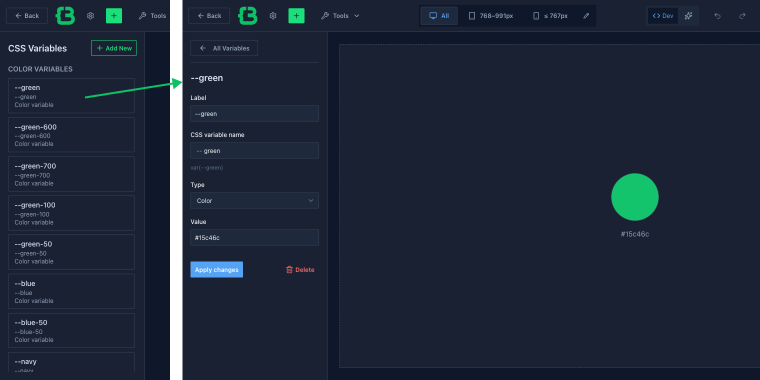Select the --green-50 variable card
The height and width of the screenshot is (380, 760).
point(71,252)
